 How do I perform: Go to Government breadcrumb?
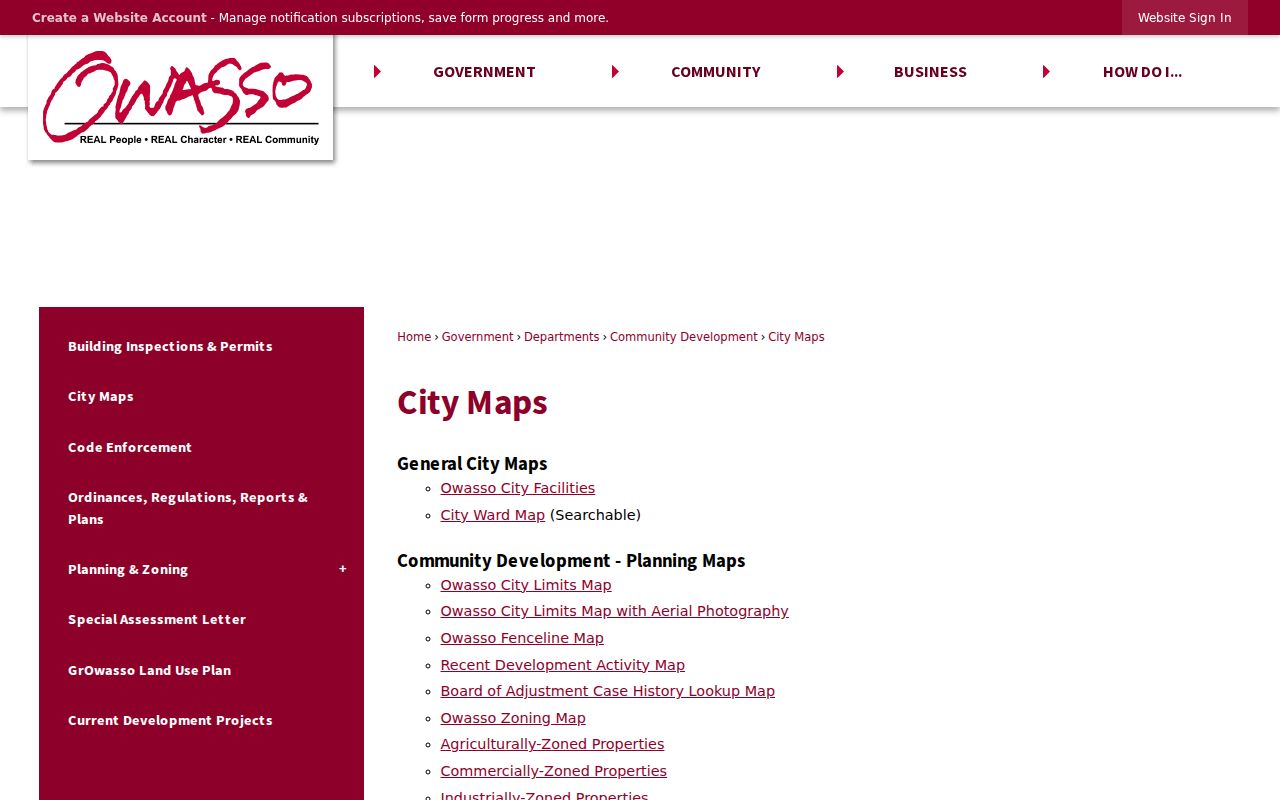pos(477,337)
